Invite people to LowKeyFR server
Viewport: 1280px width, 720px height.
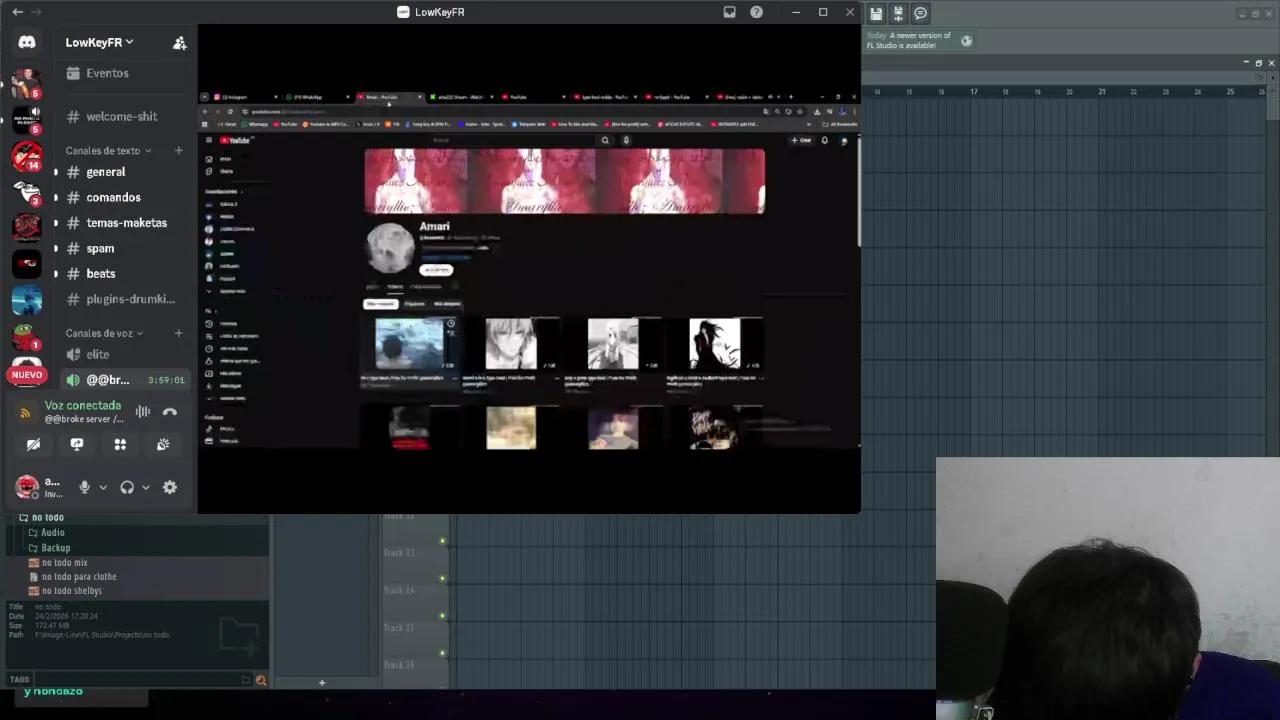(179, 43)
